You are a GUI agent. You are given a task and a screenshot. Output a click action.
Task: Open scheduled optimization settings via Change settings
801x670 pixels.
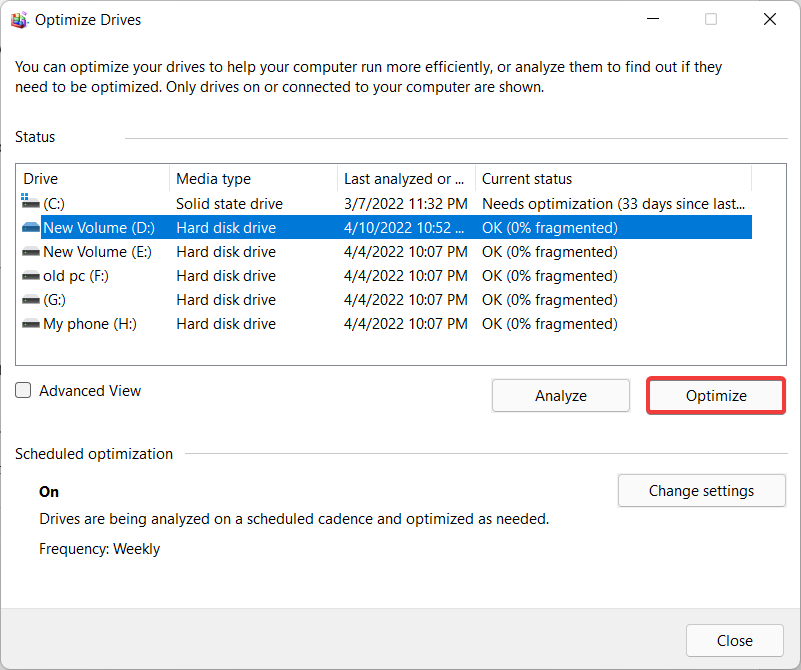(x=701, y=490)
